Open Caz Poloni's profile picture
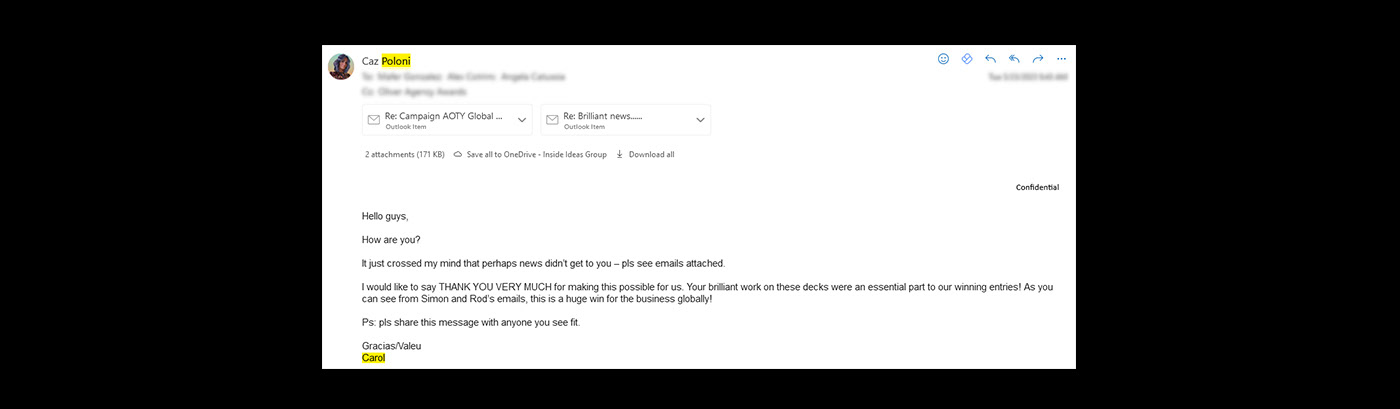The image size is (1400, 409). 341,66
